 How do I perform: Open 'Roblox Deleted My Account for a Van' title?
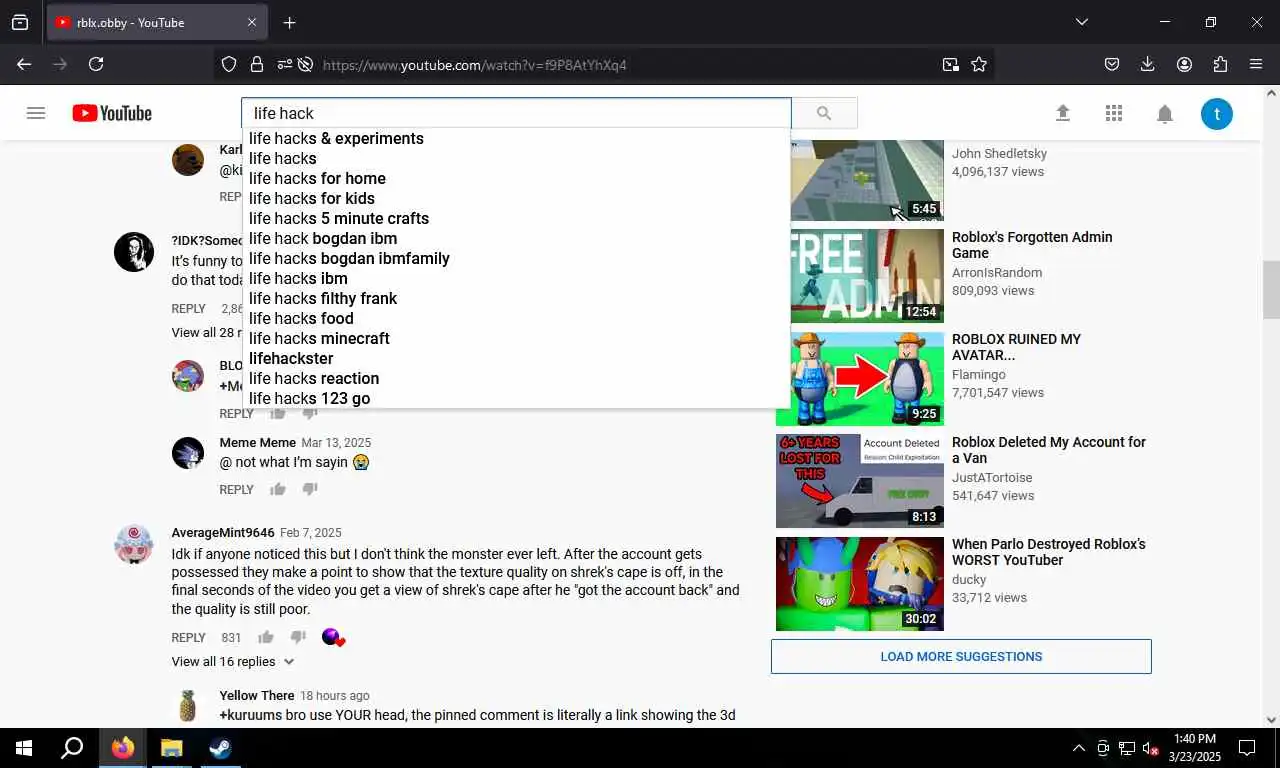click(x=1049, y=450)
